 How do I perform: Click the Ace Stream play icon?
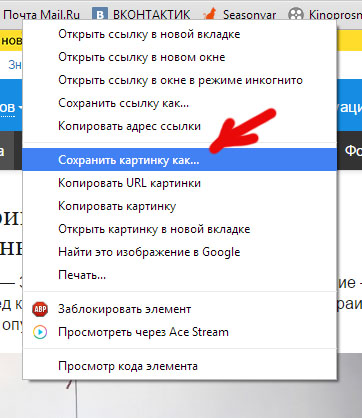pos(40,332)
